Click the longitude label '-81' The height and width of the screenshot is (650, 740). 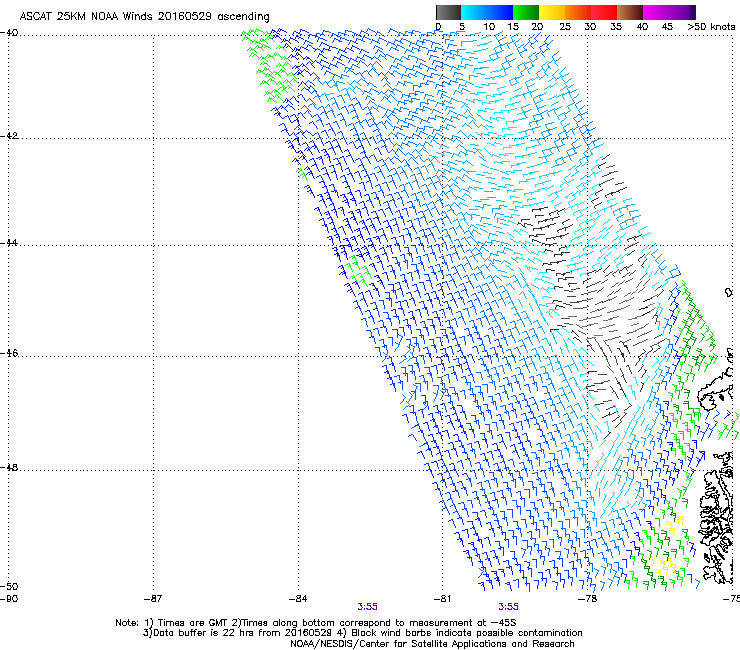click(x=442, y=599)
